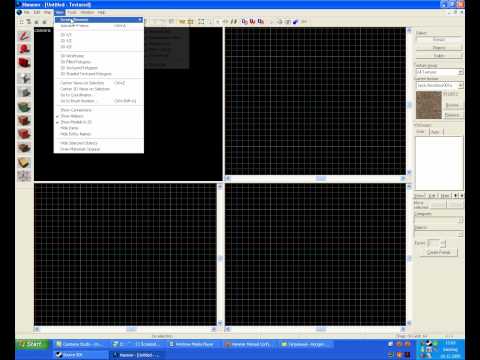Uncheck Show Helpers in View menu

coord(99,116)
